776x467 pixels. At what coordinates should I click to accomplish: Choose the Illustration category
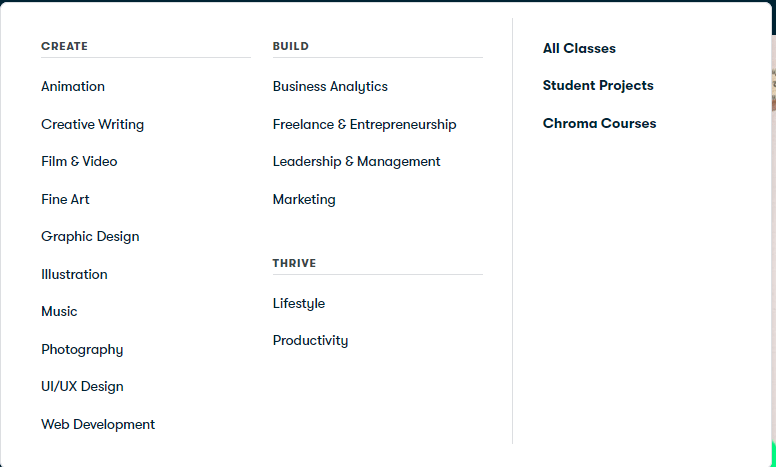click(x=74, y=275)
